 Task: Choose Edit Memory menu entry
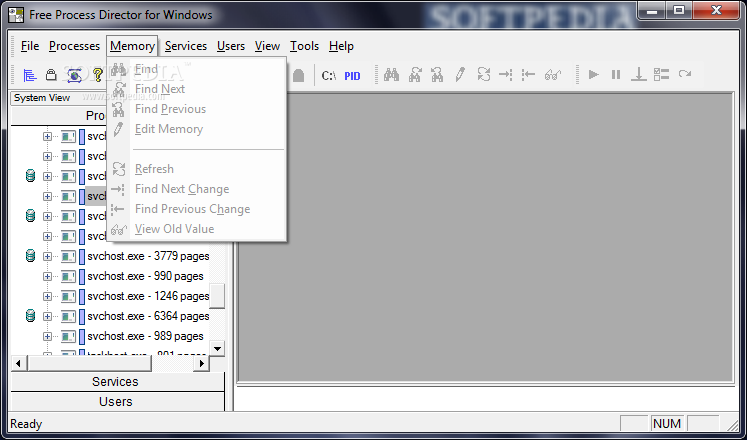pyautogui.click(x=197, y=129)
